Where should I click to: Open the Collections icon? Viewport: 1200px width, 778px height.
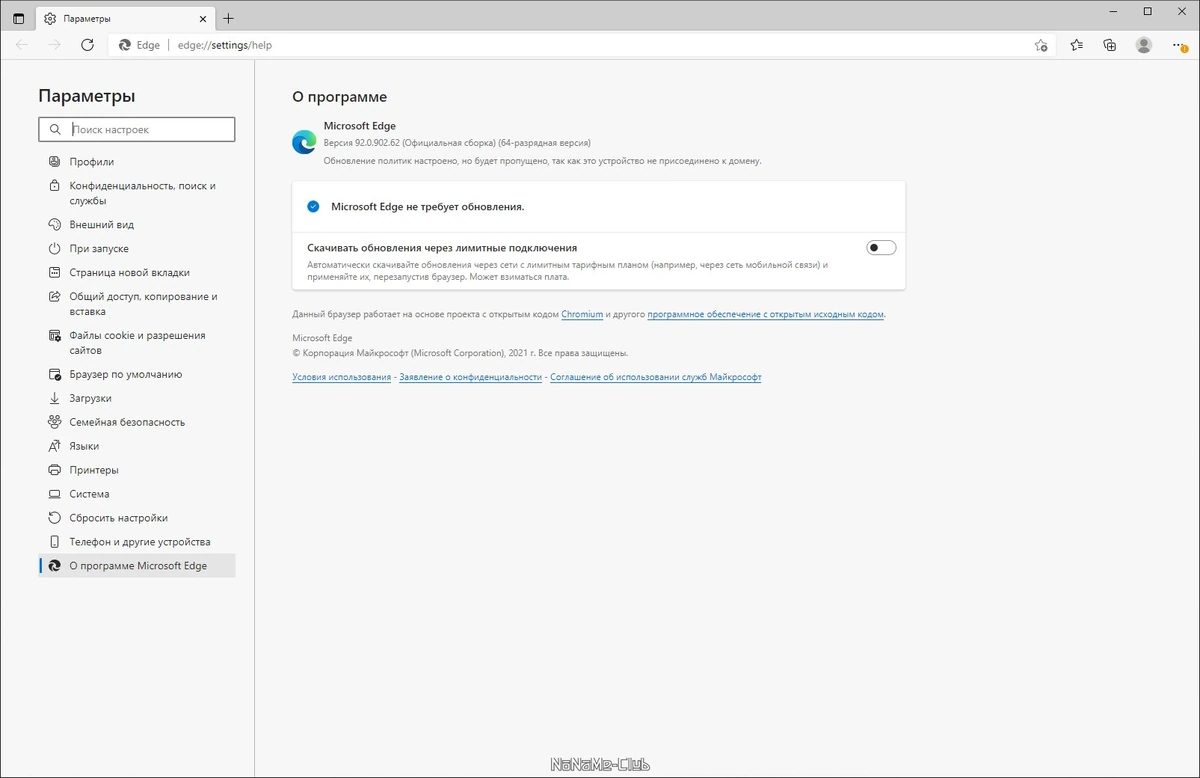coord(1110,45)
